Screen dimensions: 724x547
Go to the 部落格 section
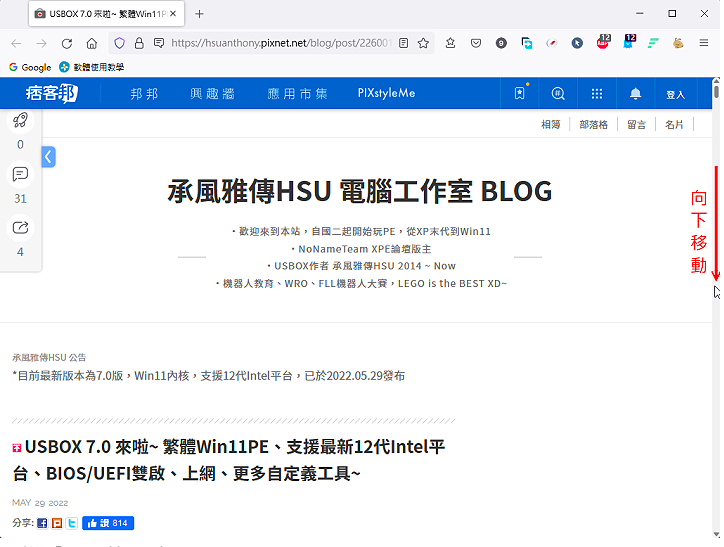click(x=593, y=124)
